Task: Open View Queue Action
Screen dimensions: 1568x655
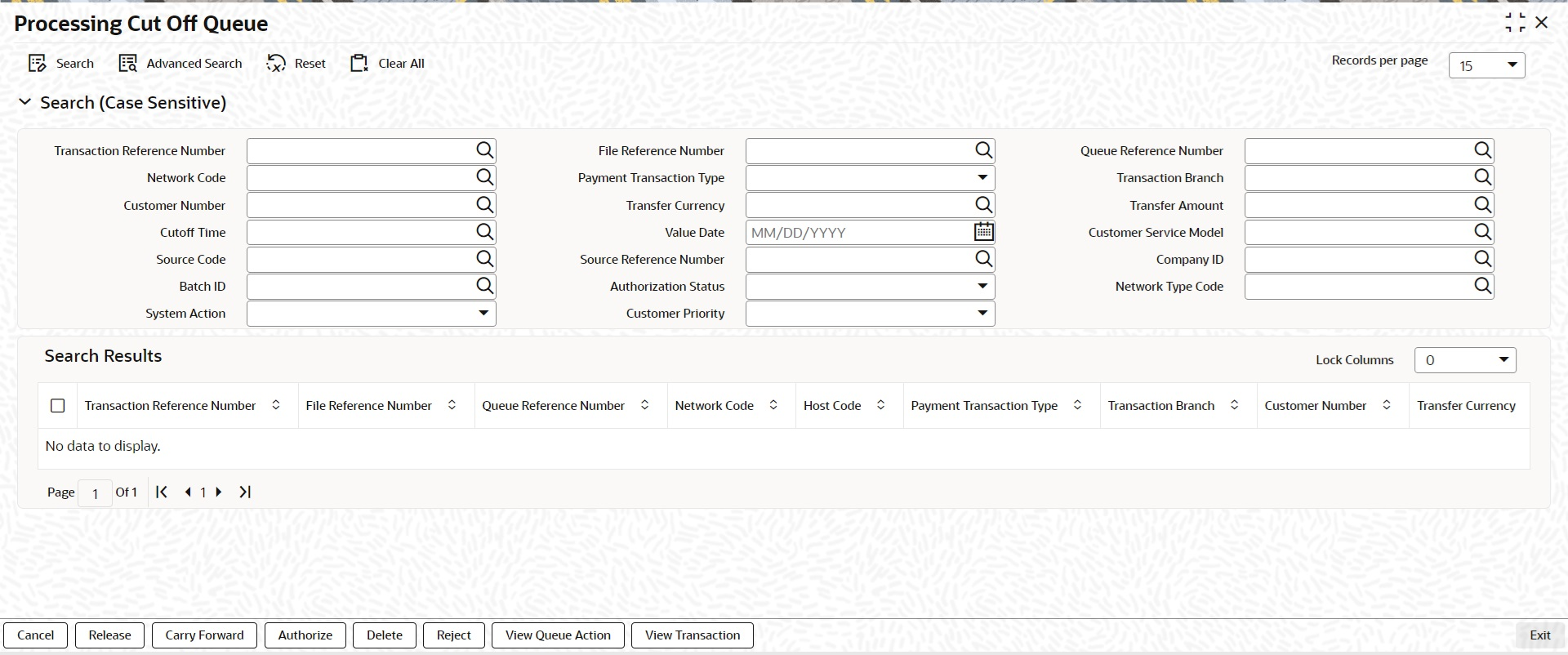Action: click(x=558, y=635)
